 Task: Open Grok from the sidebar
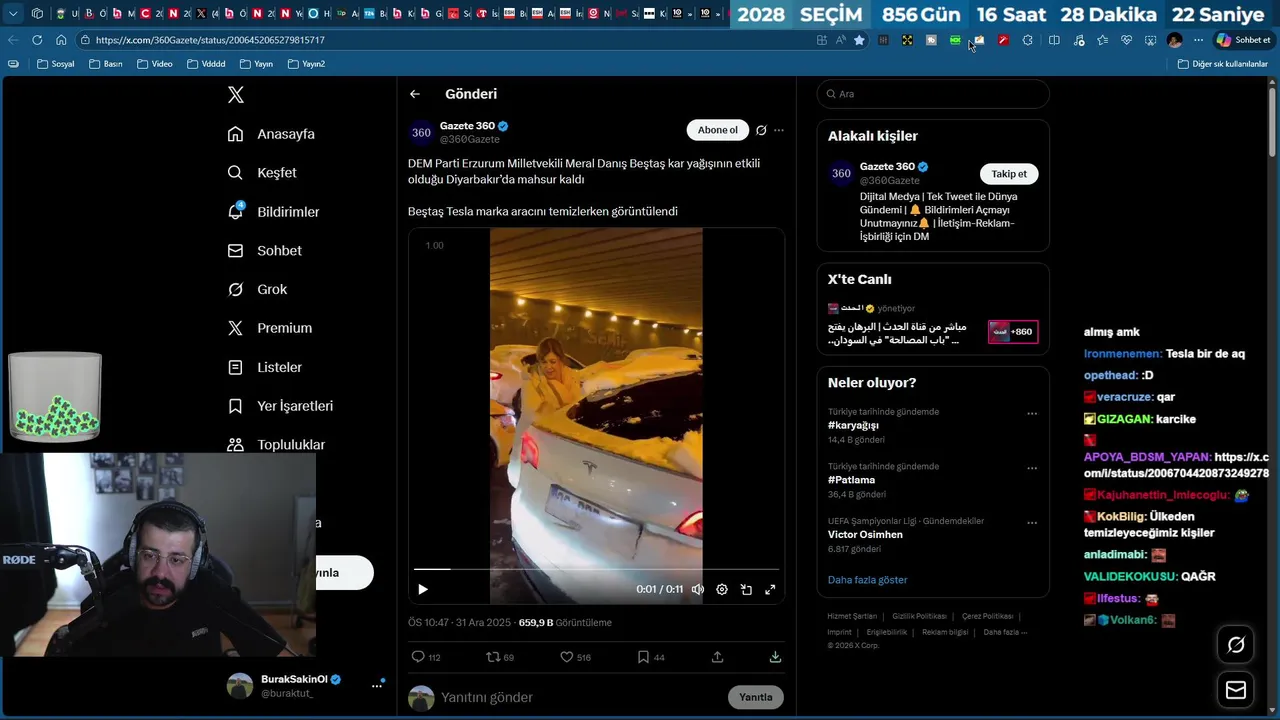[257, 289]
